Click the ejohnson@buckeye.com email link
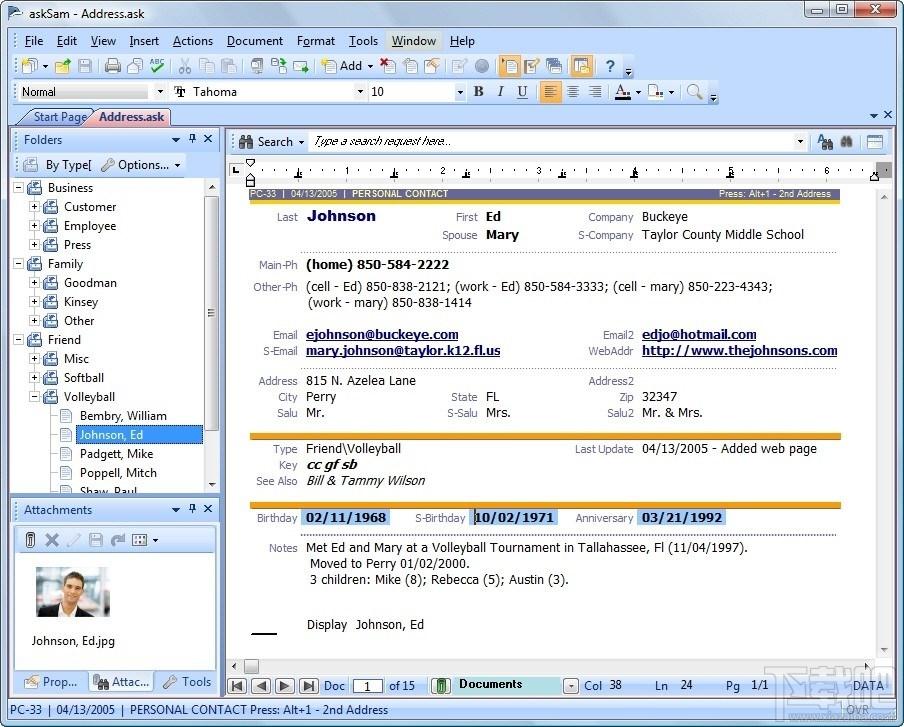 click(382, 335)
